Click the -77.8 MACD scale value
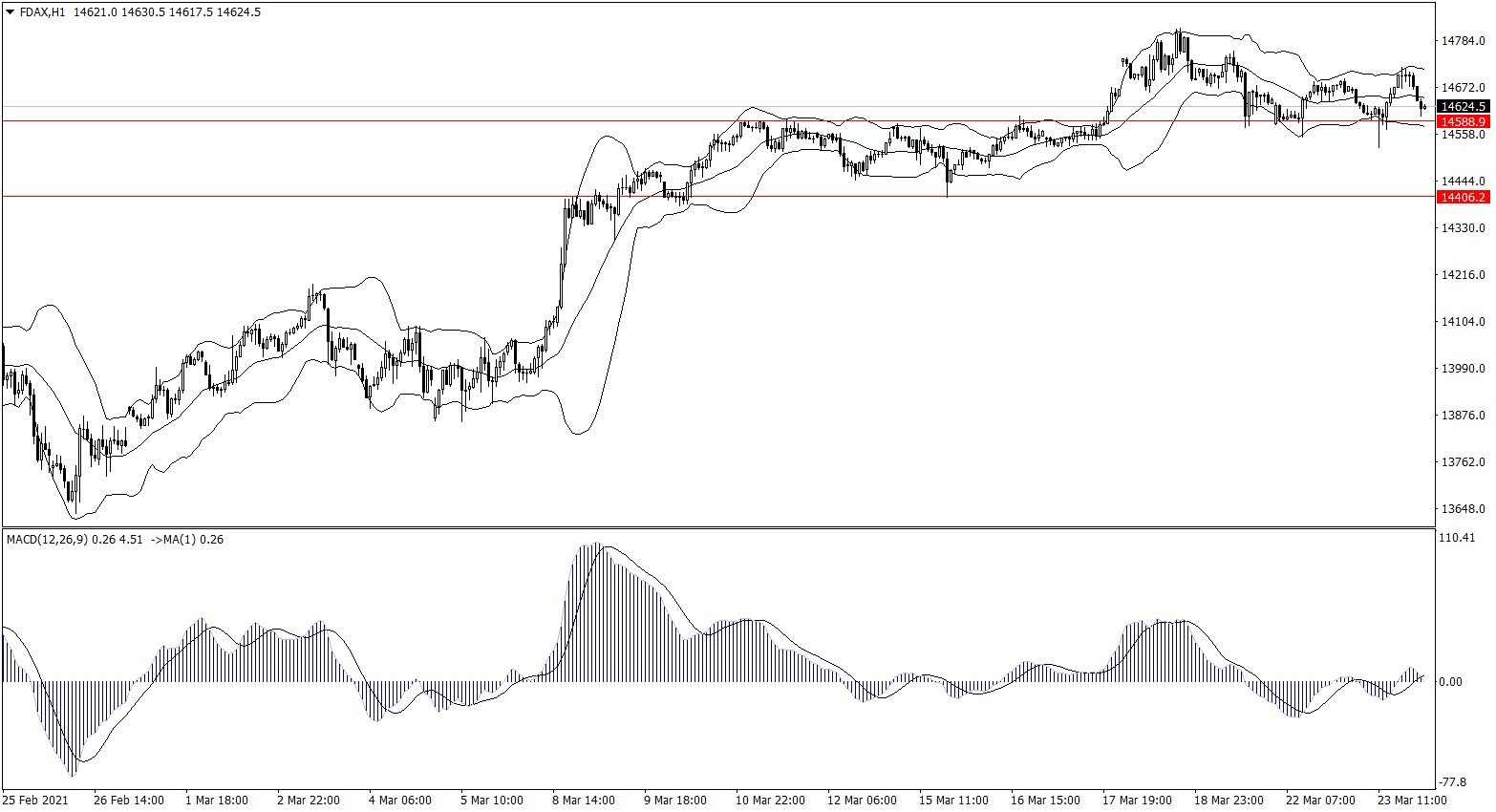 pos(1455,782)
